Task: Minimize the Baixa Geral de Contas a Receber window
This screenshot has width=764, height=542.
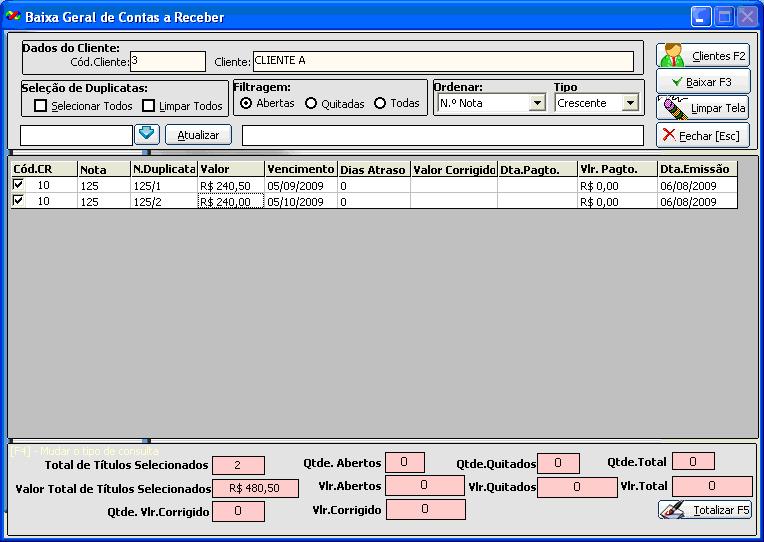Action: pyautogui.click(x=701, y=17)
